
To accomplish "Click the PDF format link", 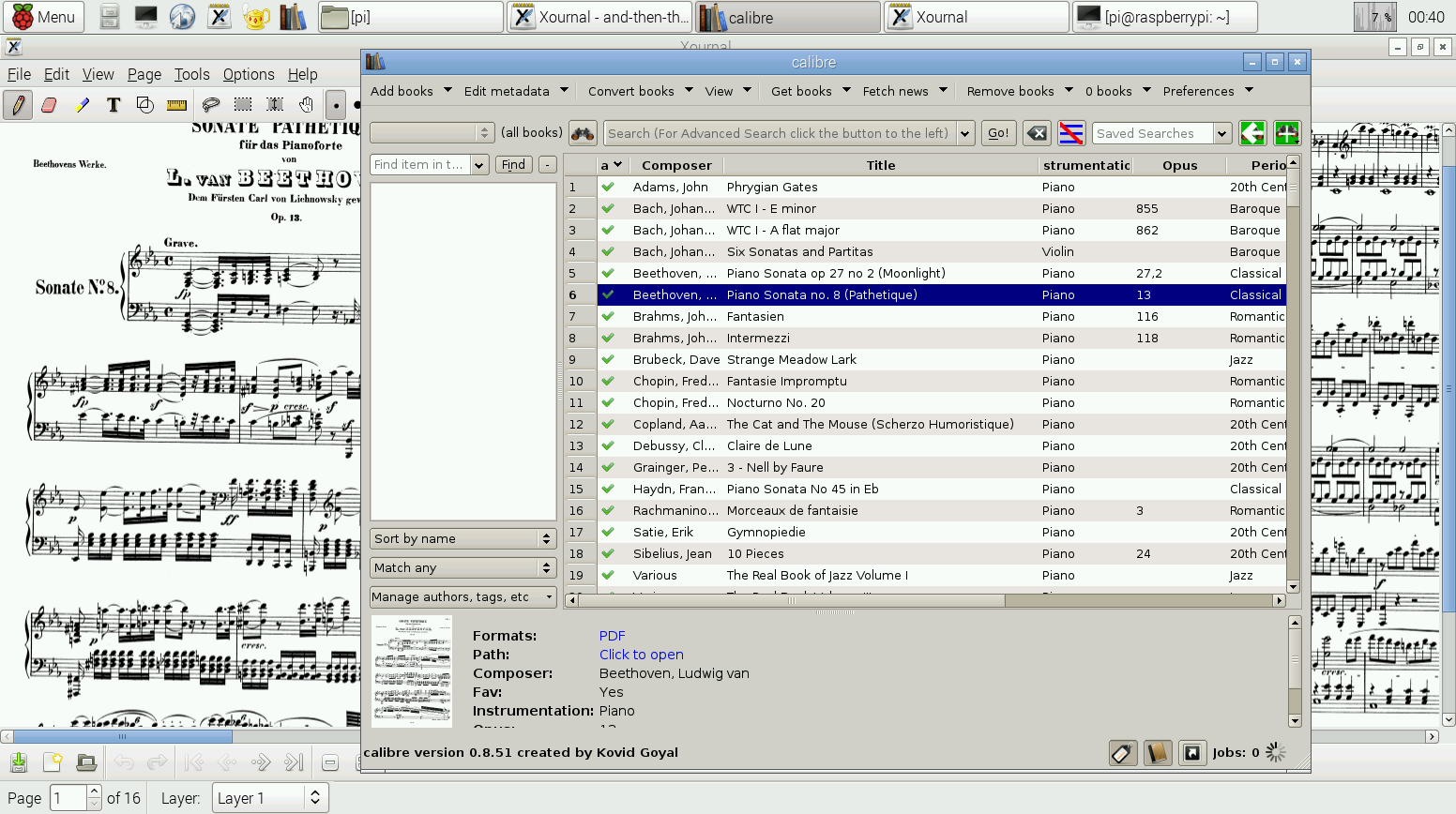I will coord(612,636).
